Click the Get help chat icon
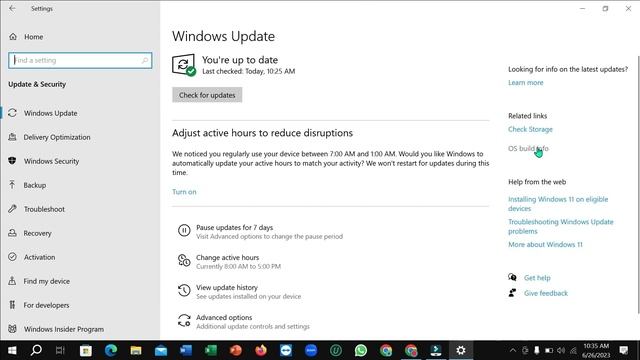The width and height of the screenshot is (640, 360). 512,278
